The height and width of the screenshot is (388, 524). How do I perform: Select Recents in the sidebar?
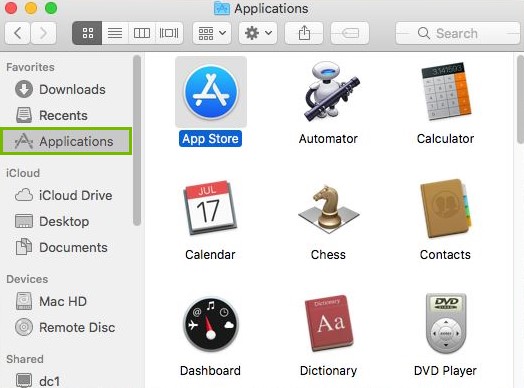coord(67,115)
